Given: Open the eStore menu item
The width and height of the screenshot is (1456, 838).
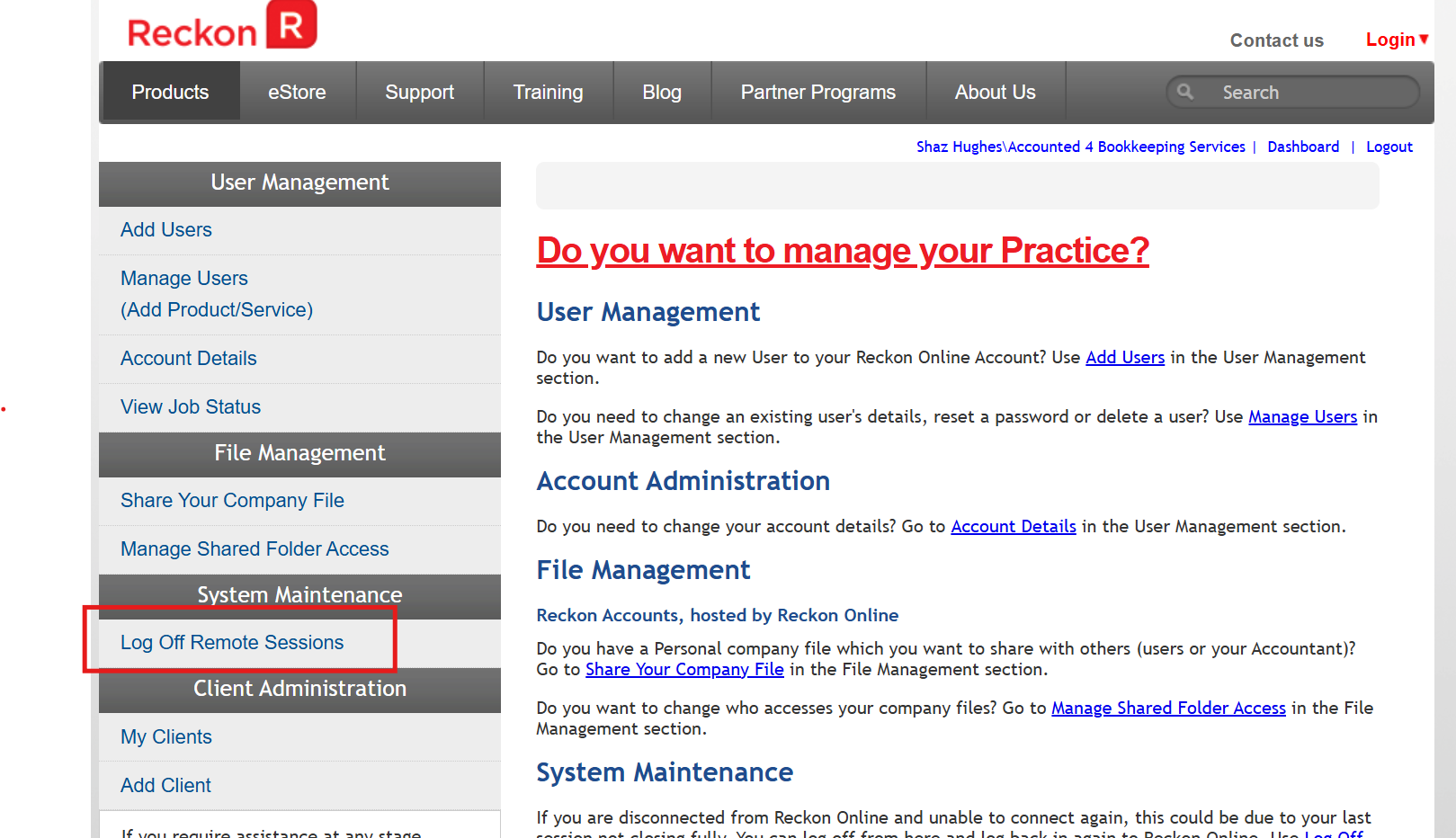Looking at the screenshot, I should point(297,92).
